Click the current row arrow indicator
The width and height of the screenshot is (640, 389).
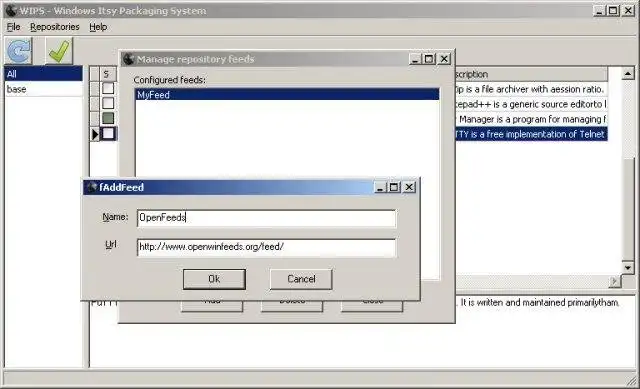95,134
